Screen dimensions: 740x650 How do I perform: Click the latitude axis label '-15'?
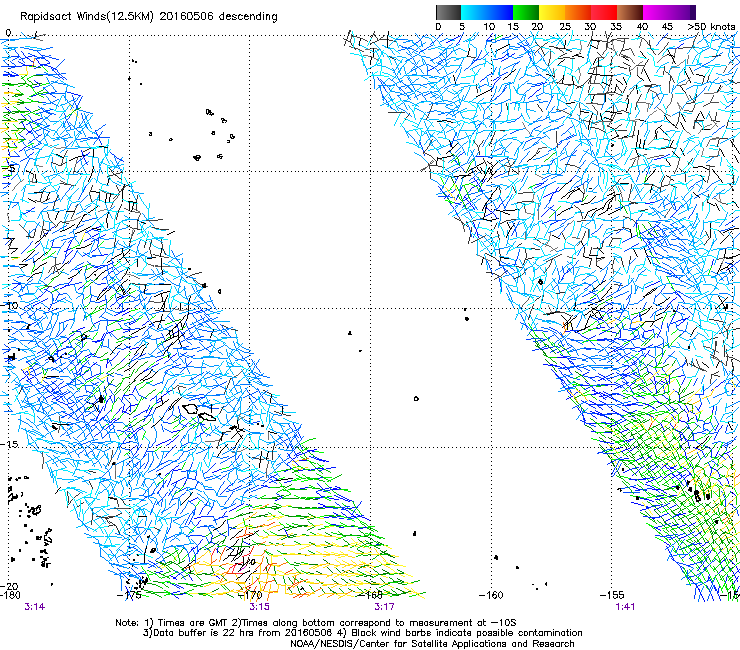tap(10, 444)
